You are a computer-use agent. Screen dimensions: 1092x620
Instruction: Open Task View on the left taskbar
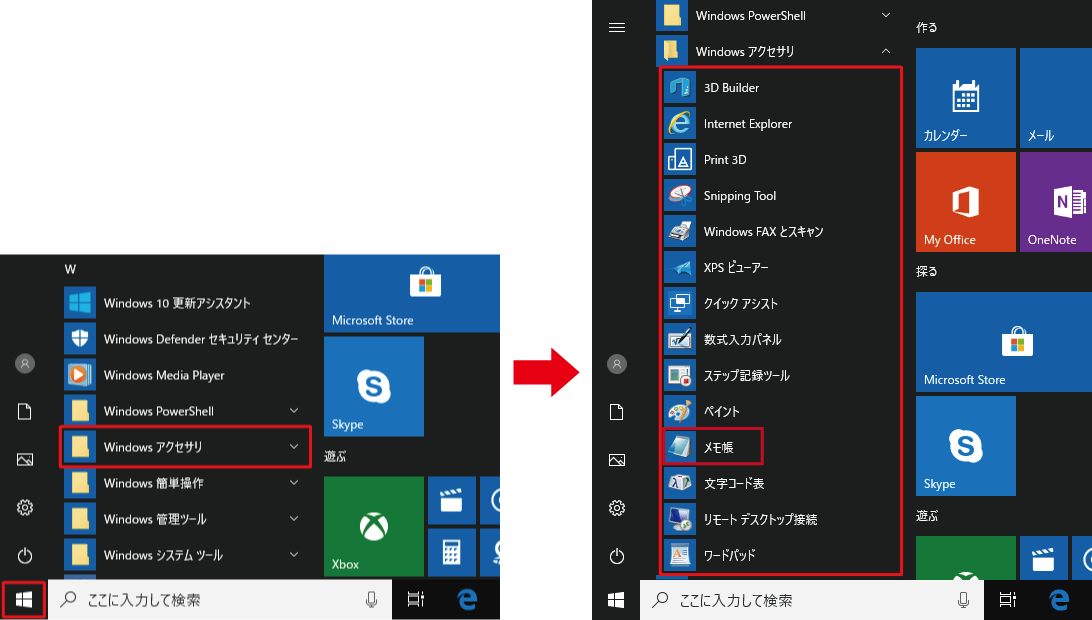416,600
